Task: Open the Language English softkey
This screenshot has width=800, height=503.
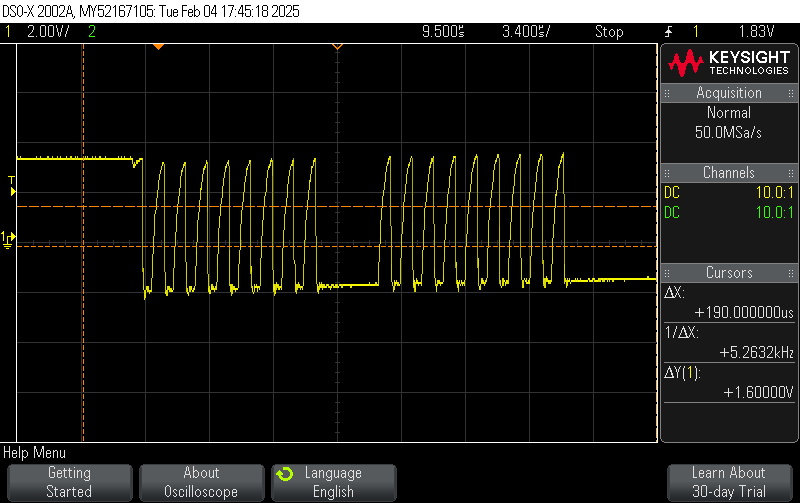Action: pos(333,482)
